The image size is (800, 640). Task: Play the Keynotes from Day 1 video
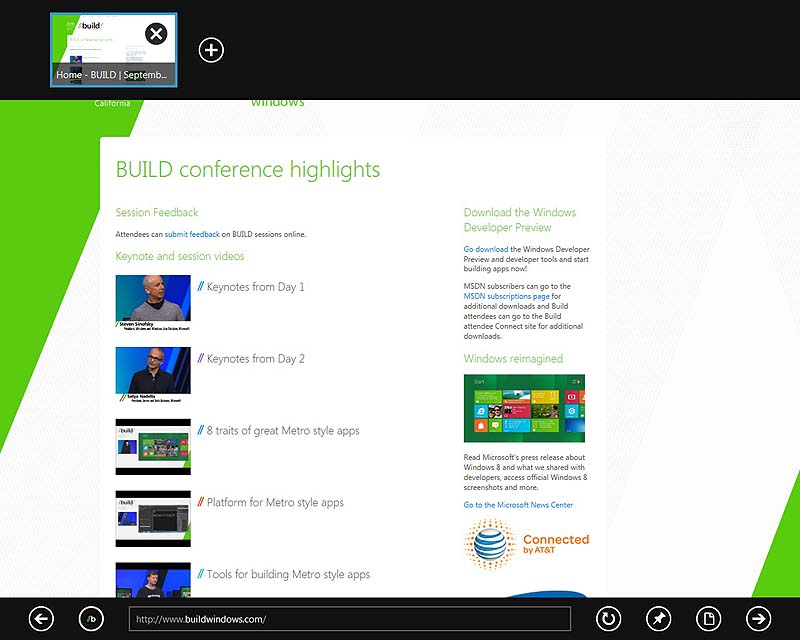point(152,301)
